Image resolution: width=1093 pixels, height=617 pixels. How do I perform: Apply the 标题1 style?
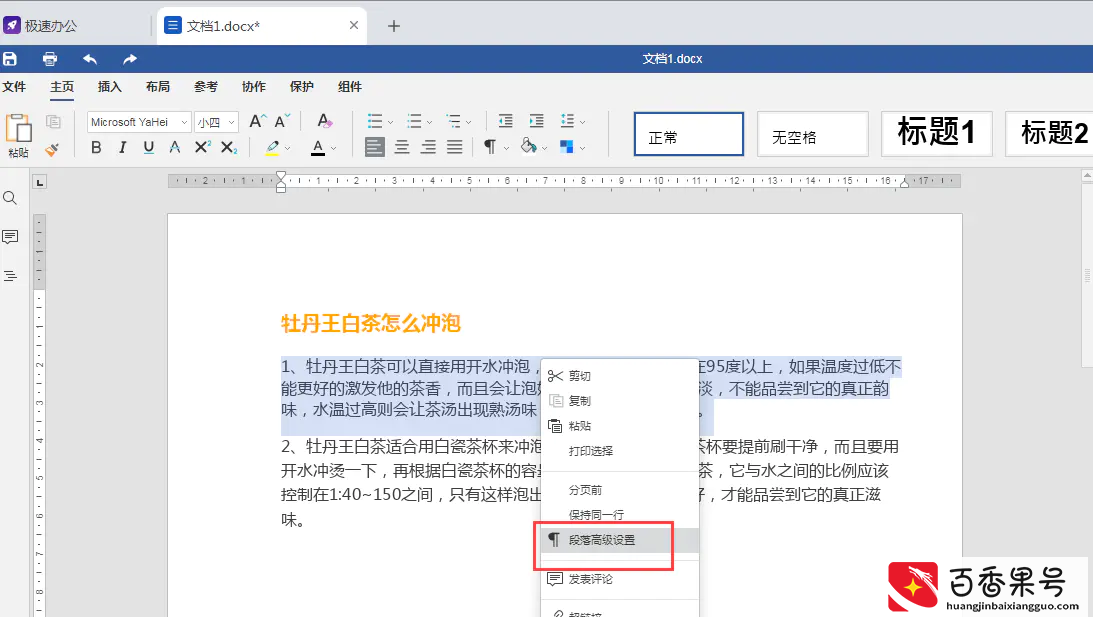coord(937,134)
